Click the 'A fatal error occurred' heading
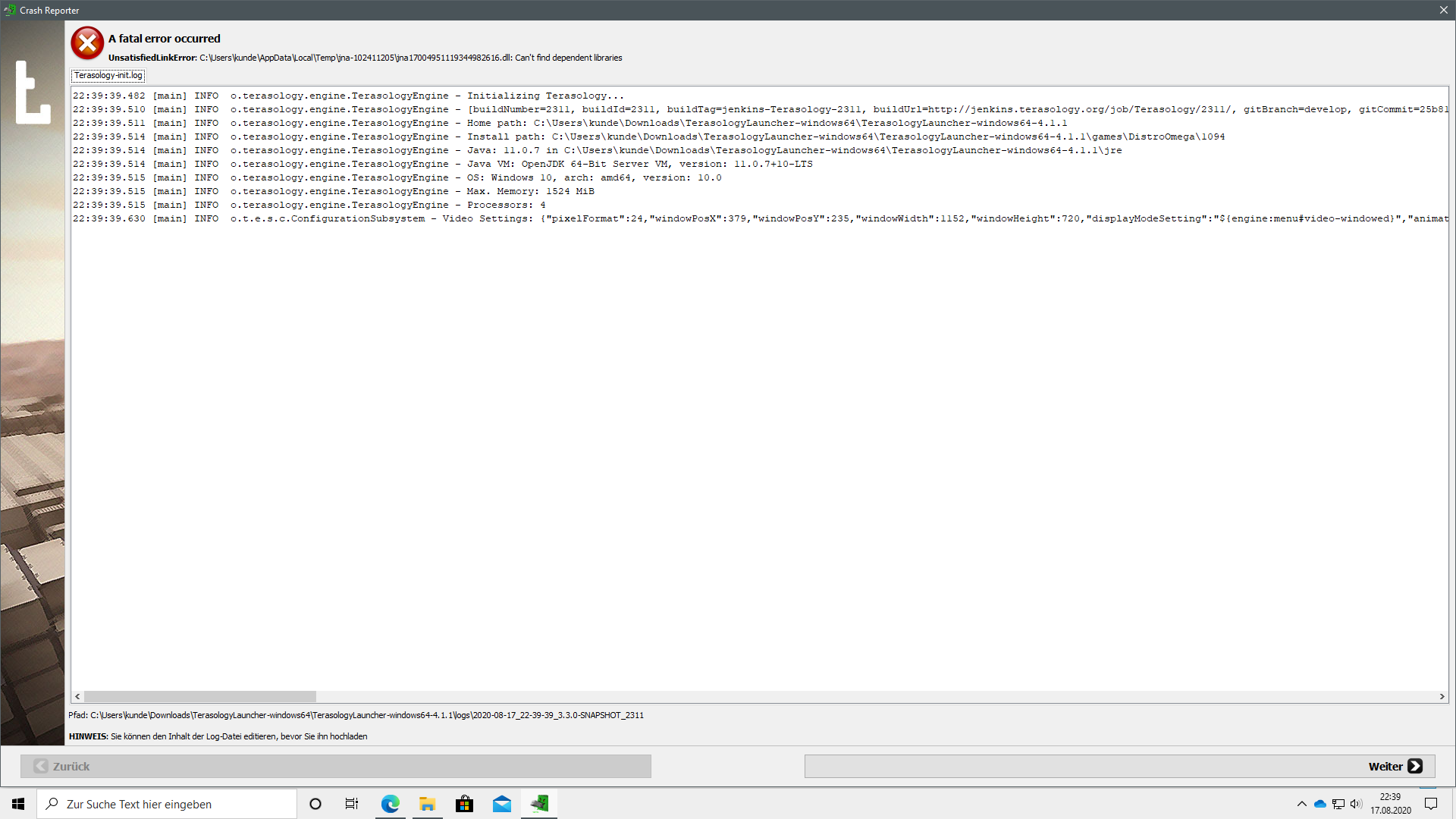This screenshot has width=1456, height=819. coord(164,39)
